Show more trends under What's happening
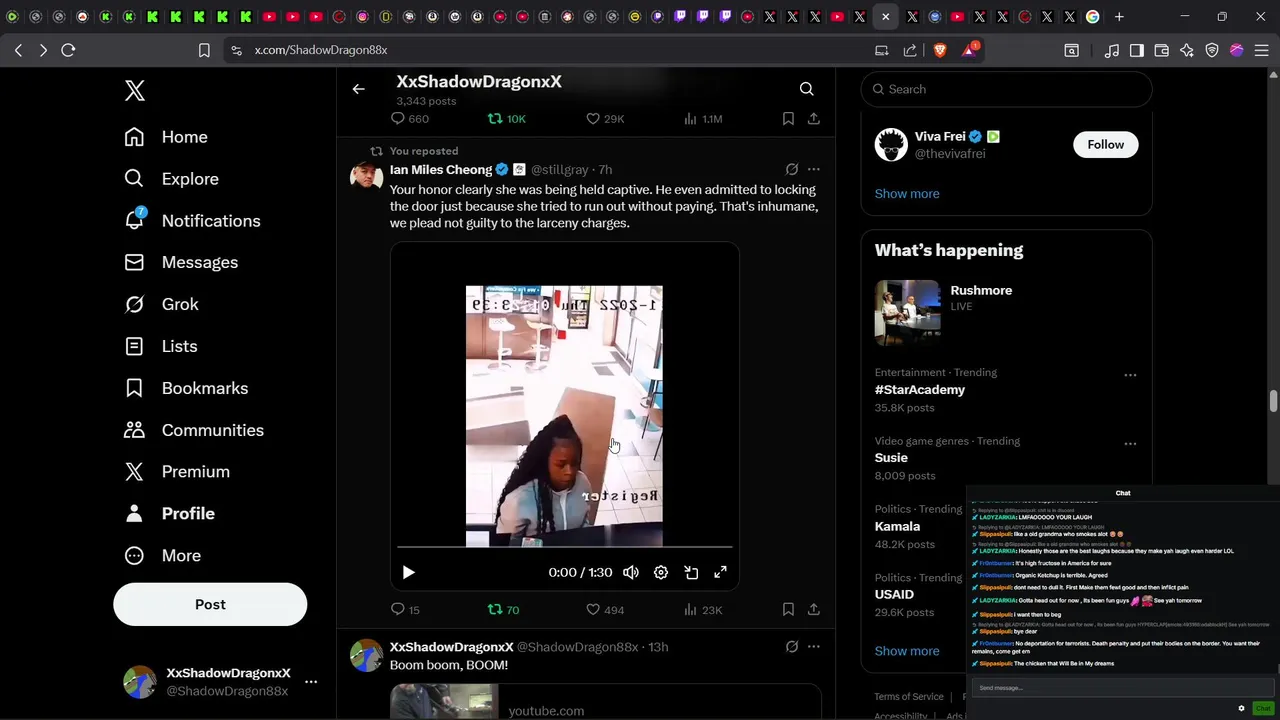The height and width of the screenshot is (720, 1280). 907,650
